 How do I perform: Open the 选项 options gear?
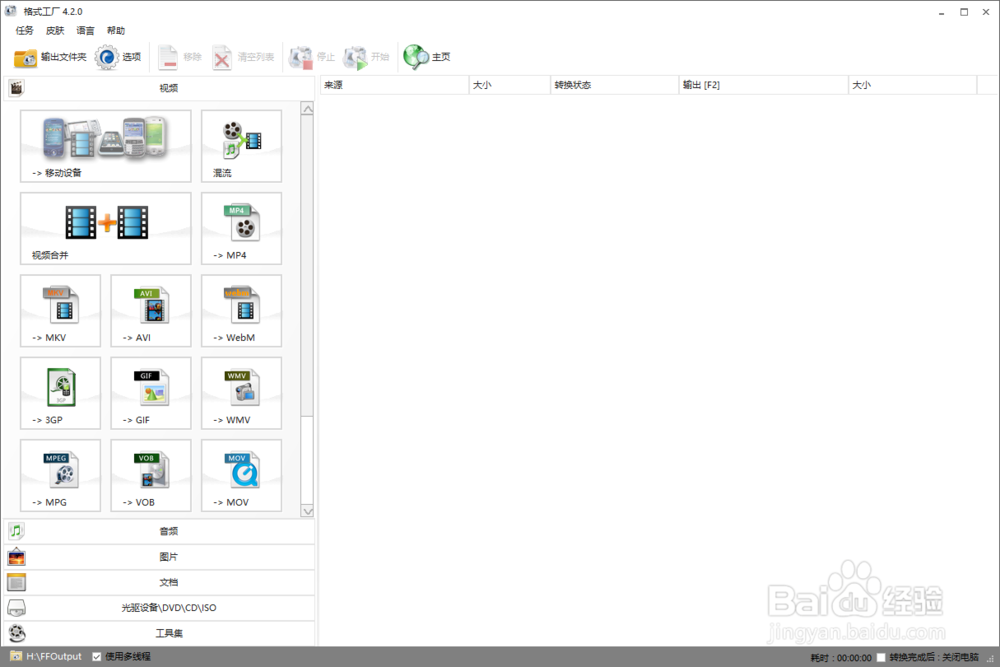pos(118,57)
